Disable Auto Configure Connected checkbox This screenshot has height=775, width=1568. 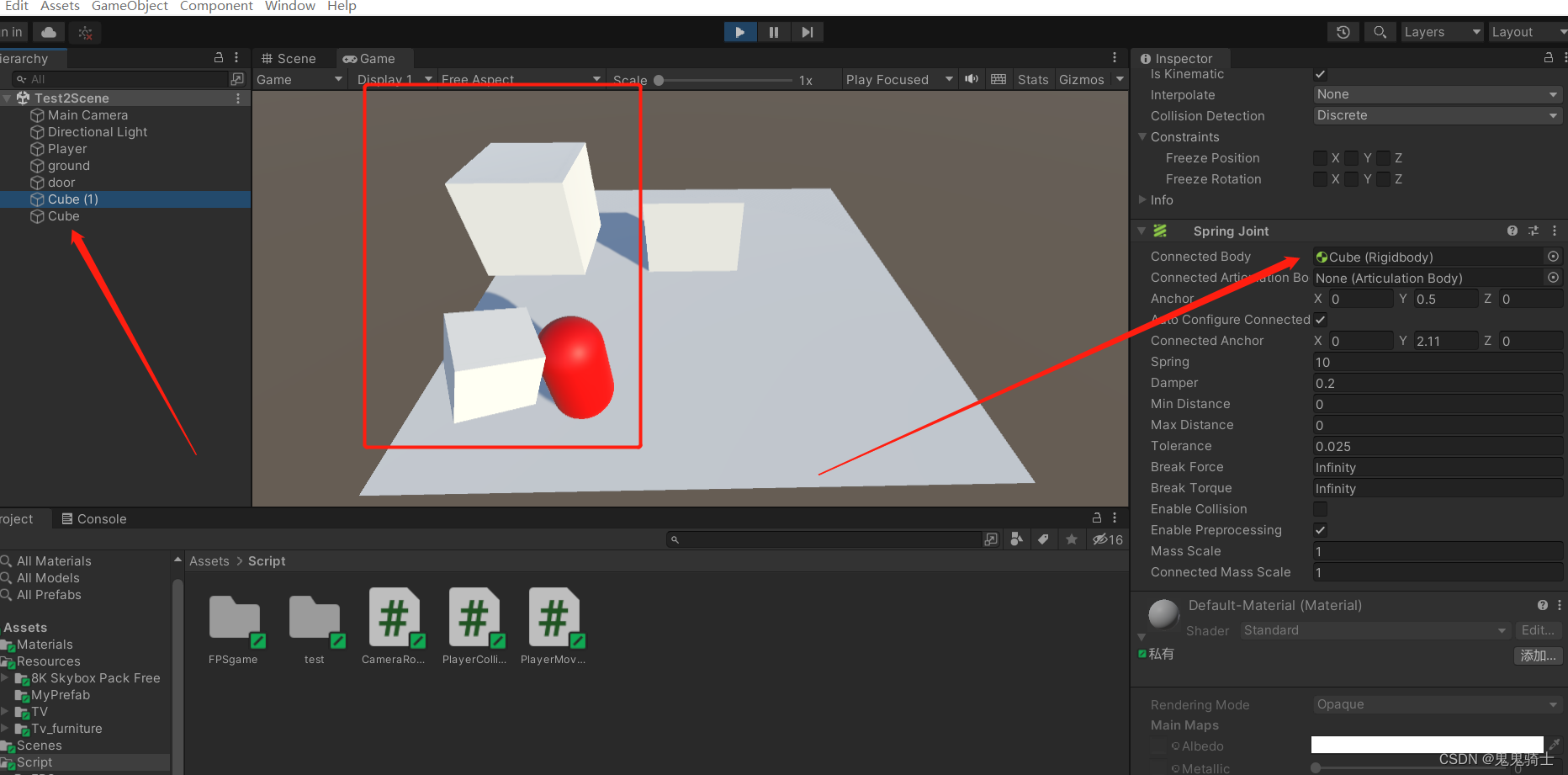(x=1320, y=320)
